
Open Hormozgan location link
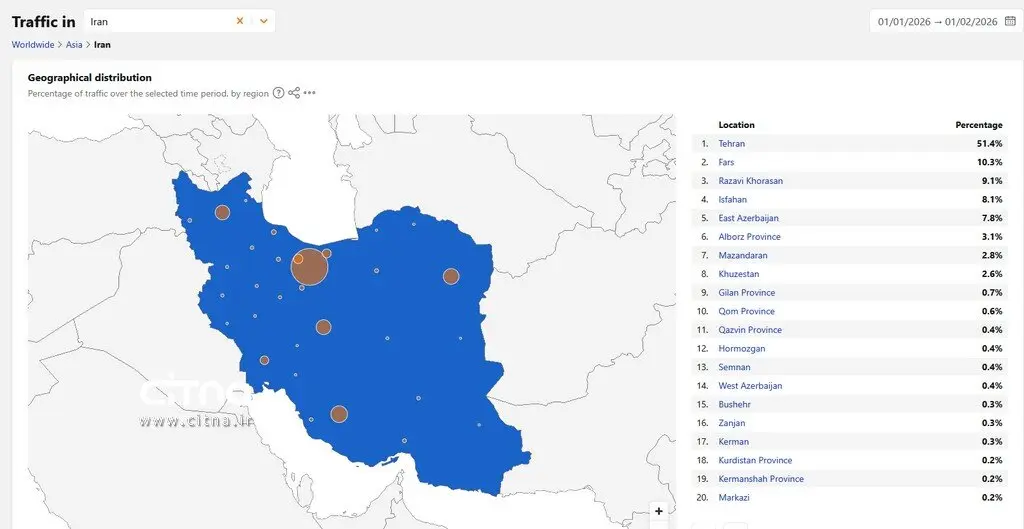[x=742, y=348]
